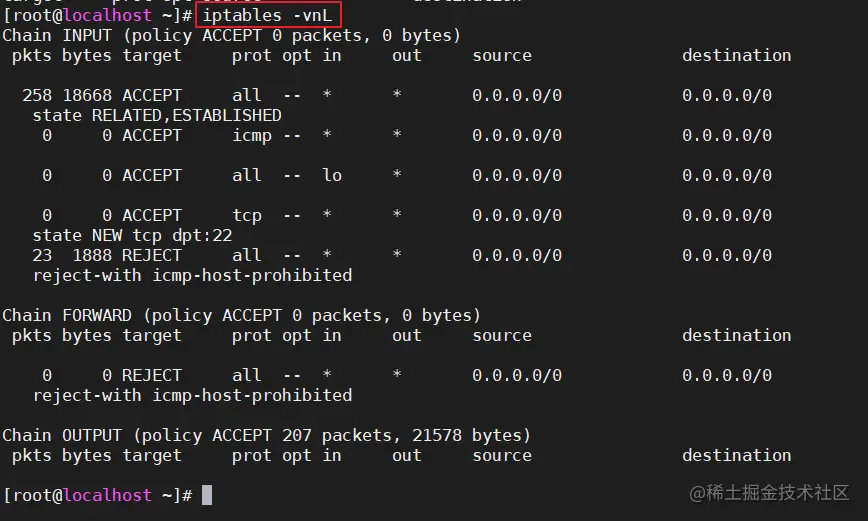Viewport: 868px width, 521px height.
Task: Click the 'source' header of the INPUT chain
Action: pyautogui.click(x=502, y=56)
